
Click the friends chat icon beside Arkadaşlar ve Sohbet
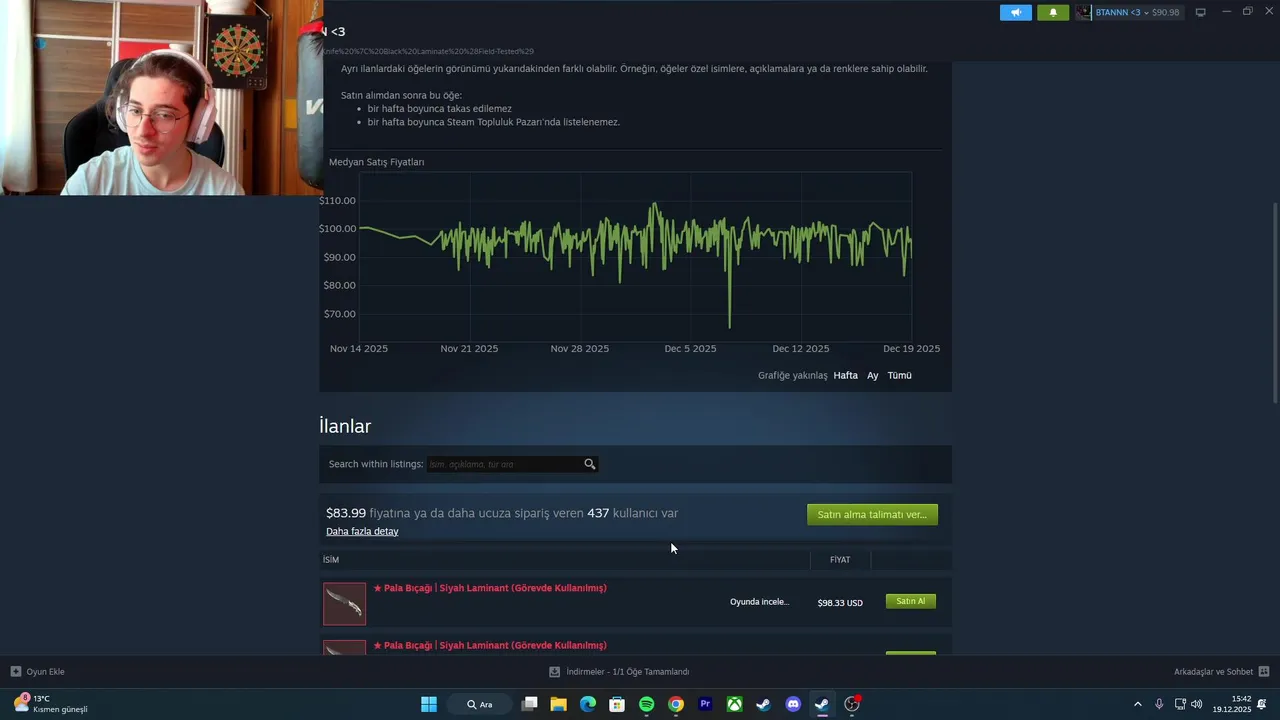click(1264, 671)
